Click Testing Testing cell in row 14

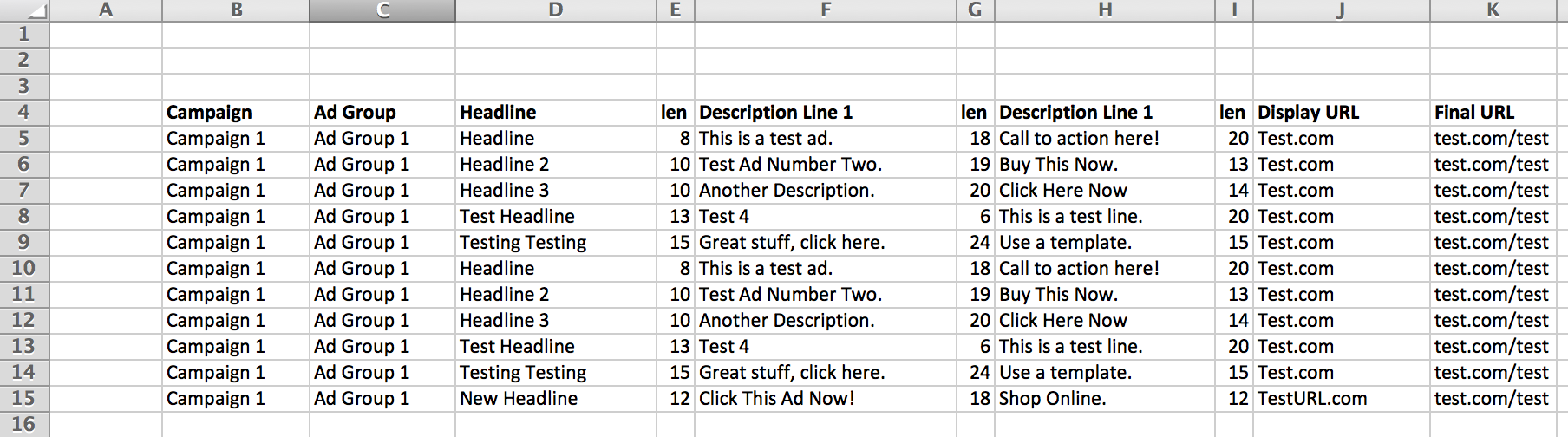pos(556,372)
